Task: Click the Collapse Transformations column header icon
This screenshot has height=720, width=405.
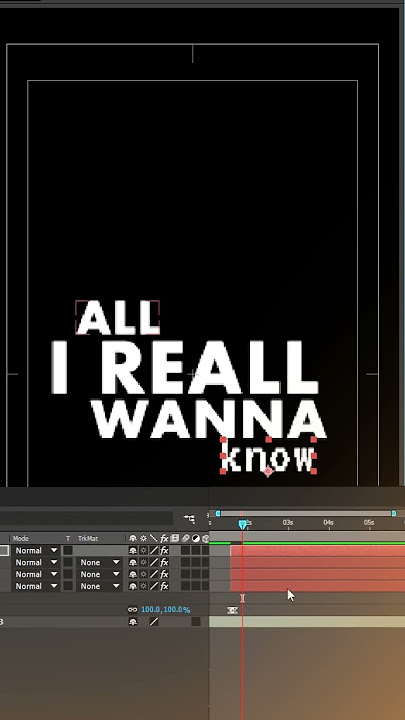Action: tap(143, 538)
